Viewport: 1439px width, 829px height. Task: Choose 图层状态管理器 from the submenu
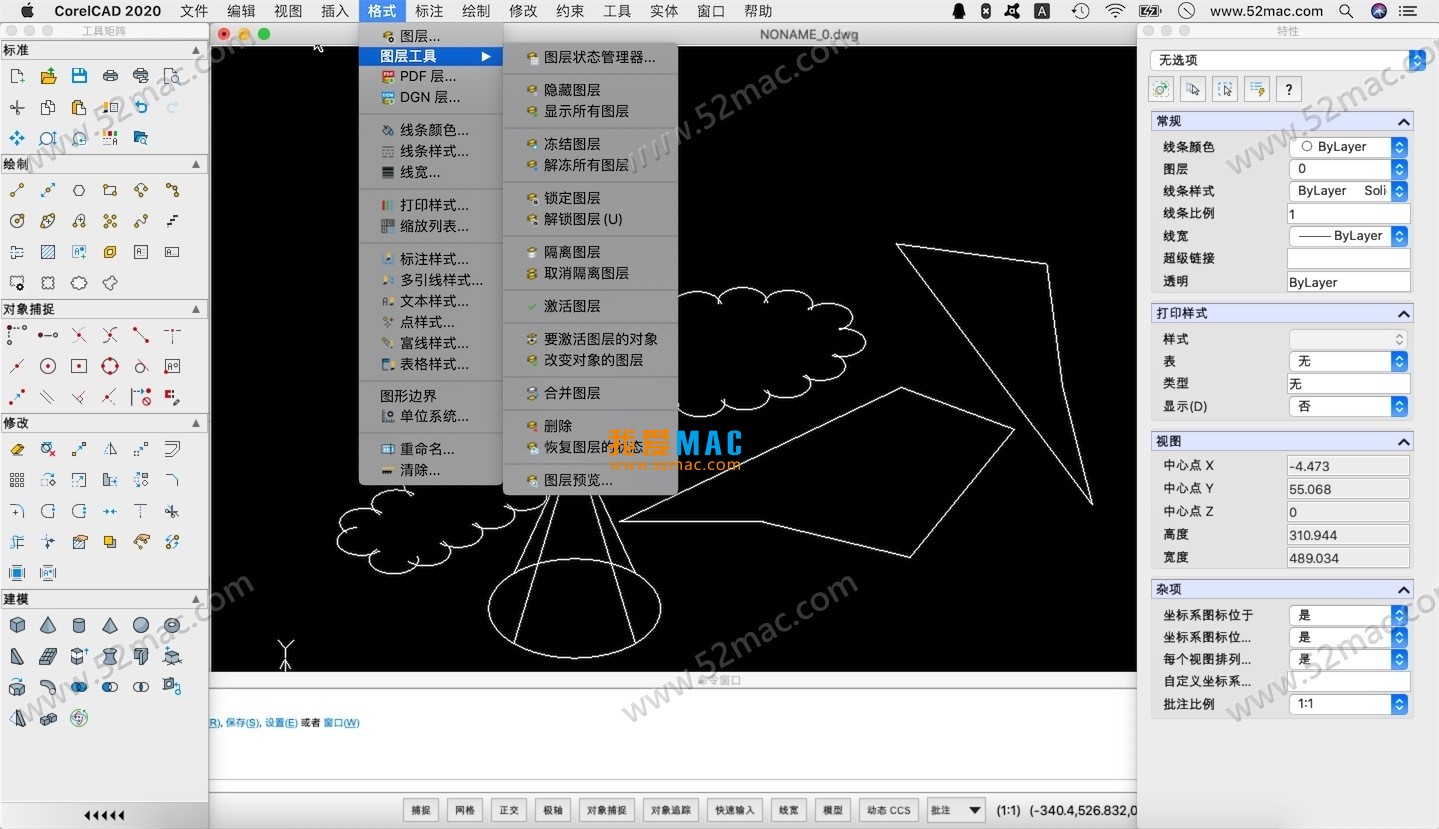tap(591, 57)
